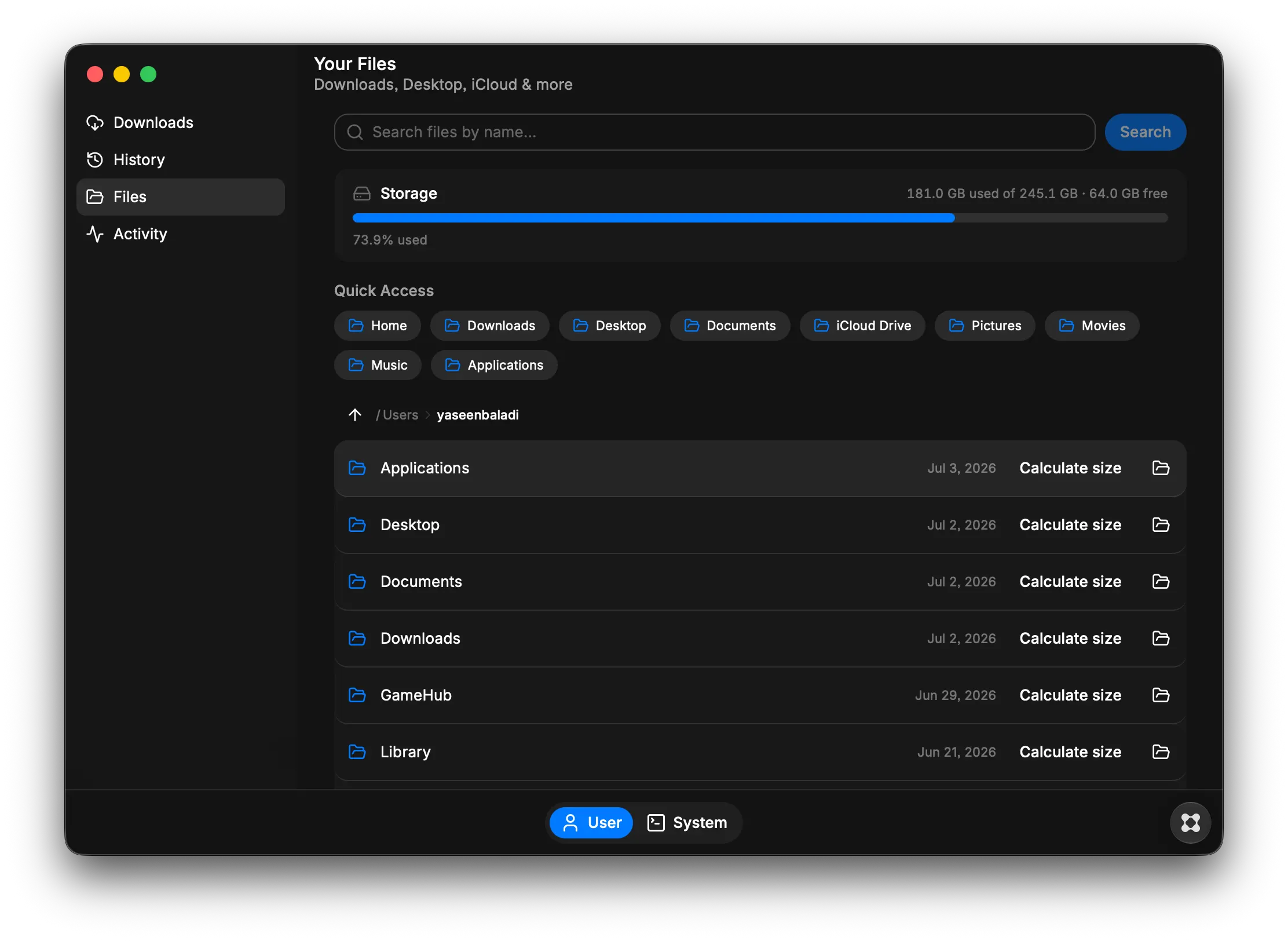This screenshot has width=1288, height=941.
Task: Navigate to /Users in the breadcrumb
Action: point(397,415)
